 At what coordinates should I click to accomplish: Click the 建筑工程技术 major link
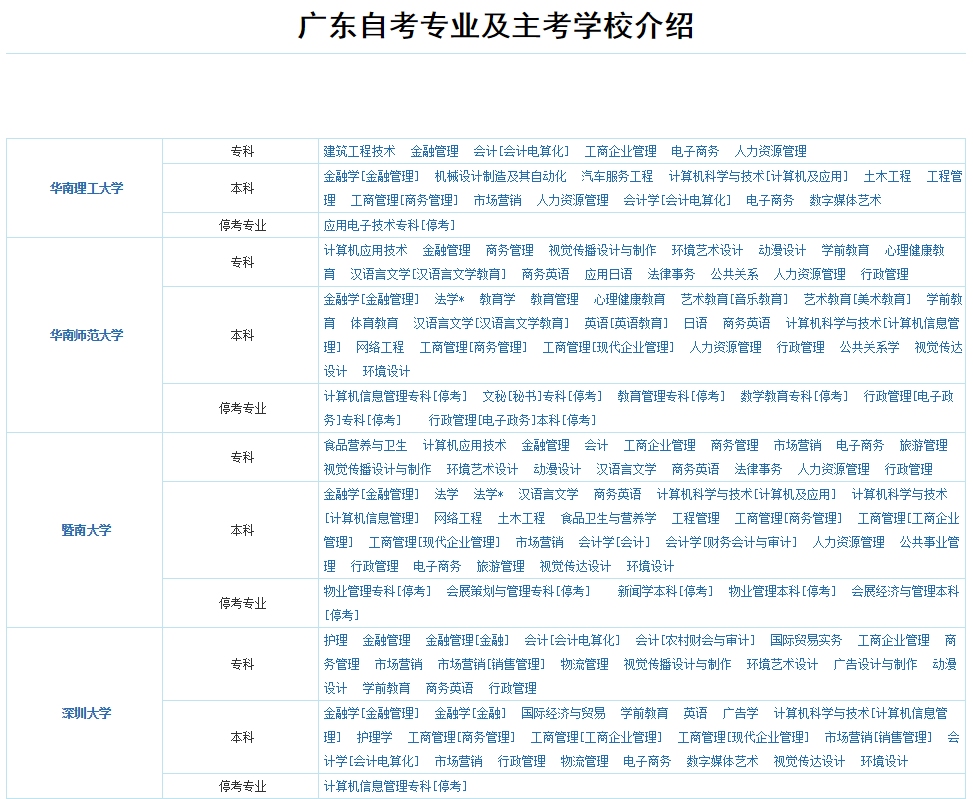pos(359,151)
